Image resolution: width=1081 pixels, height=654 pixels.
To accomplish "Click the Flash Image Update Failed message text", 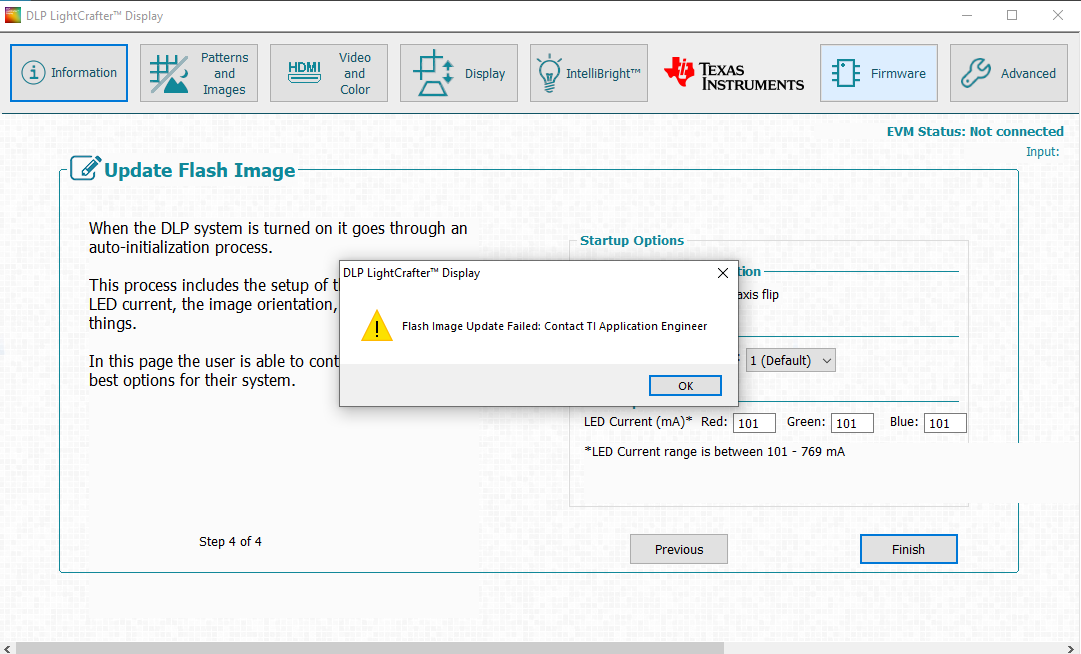I will tap(554, 326).
